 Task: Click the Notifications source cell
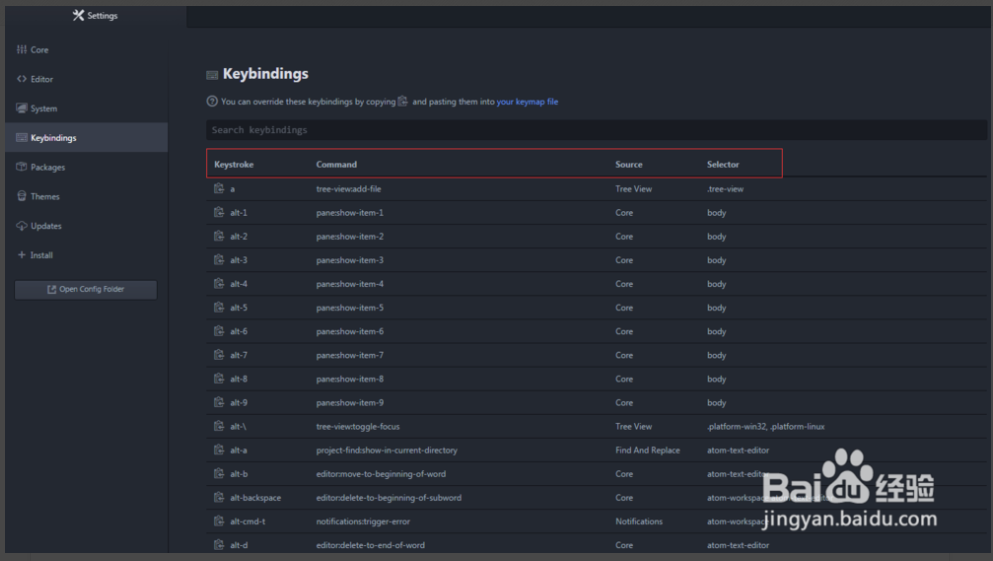pyautogui.click(x=639, y=521)
